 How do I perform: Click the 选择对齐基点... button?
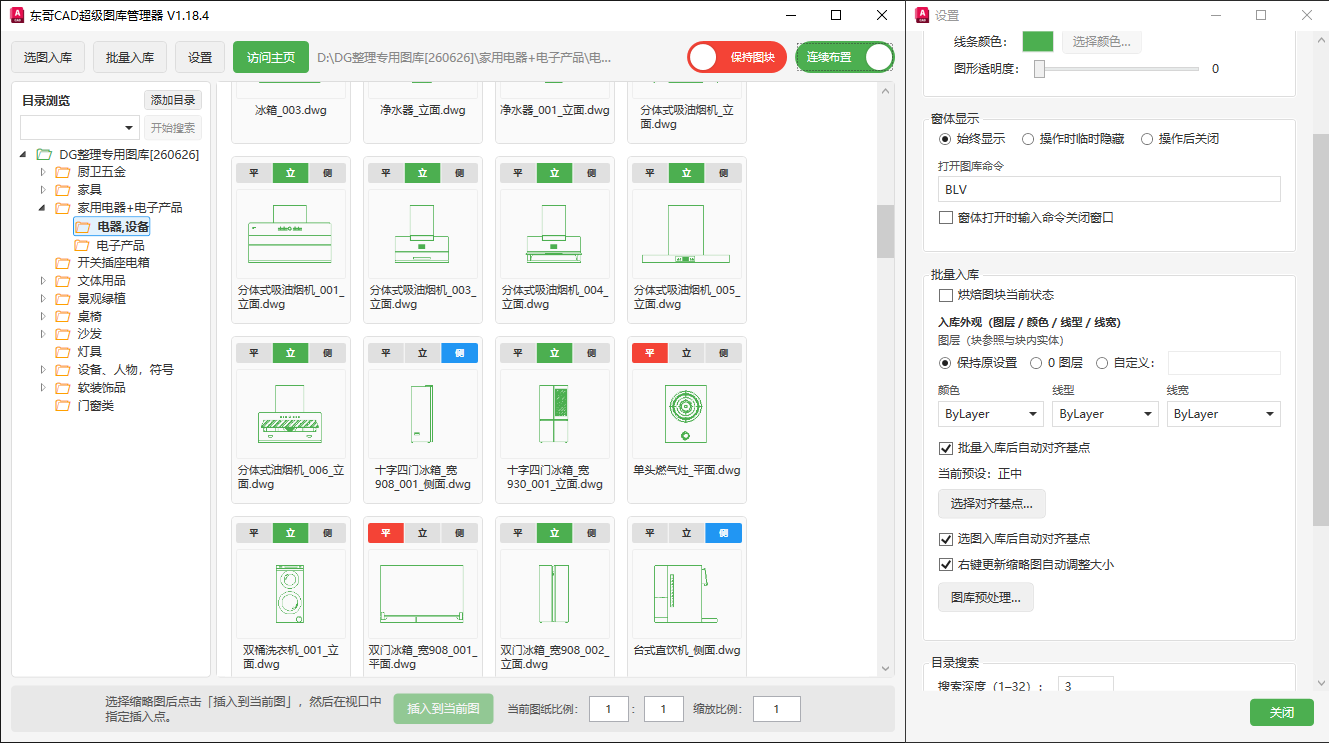click(992, 502)
